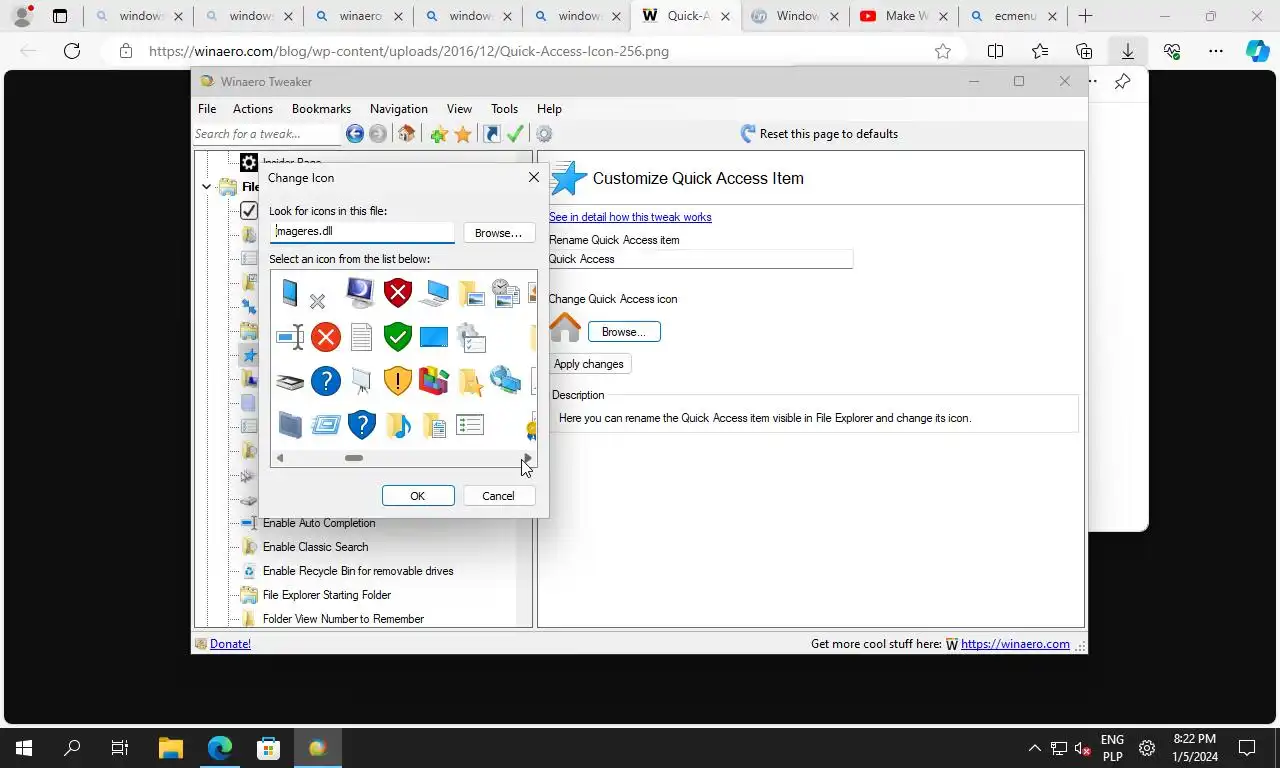Open the winaero.com link in status bar
This screenshot has width=1280, height=768.
tap(1015, 644)
